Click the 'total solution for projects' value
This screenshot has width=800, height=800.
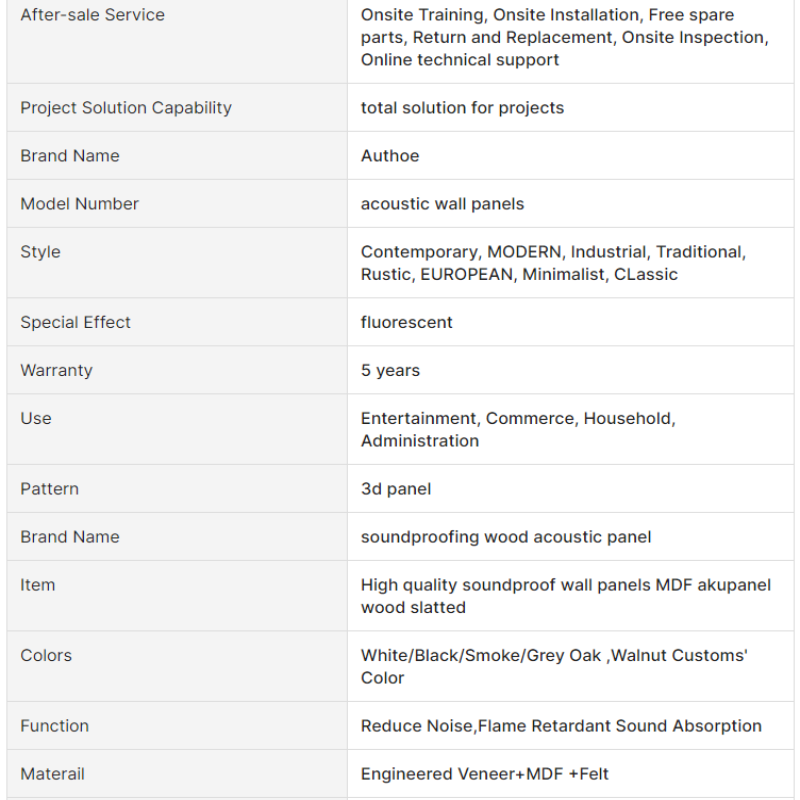pyautogui.click(x=462, y=108)
